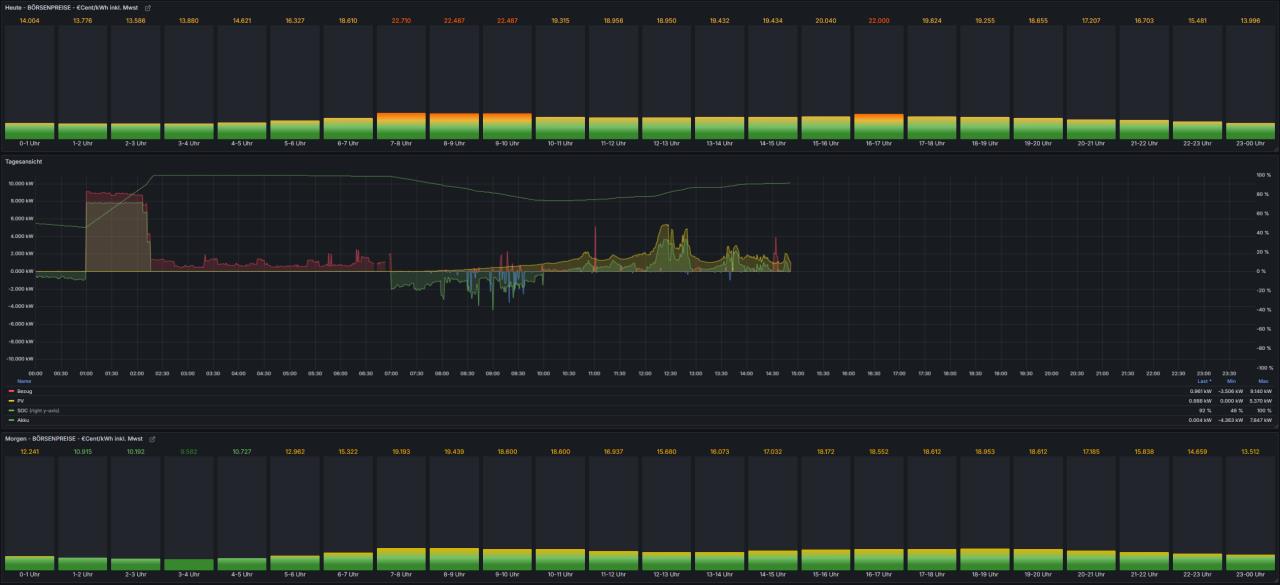
Task: Toggle visibility of the Bezug series
Action: [25, 390]
